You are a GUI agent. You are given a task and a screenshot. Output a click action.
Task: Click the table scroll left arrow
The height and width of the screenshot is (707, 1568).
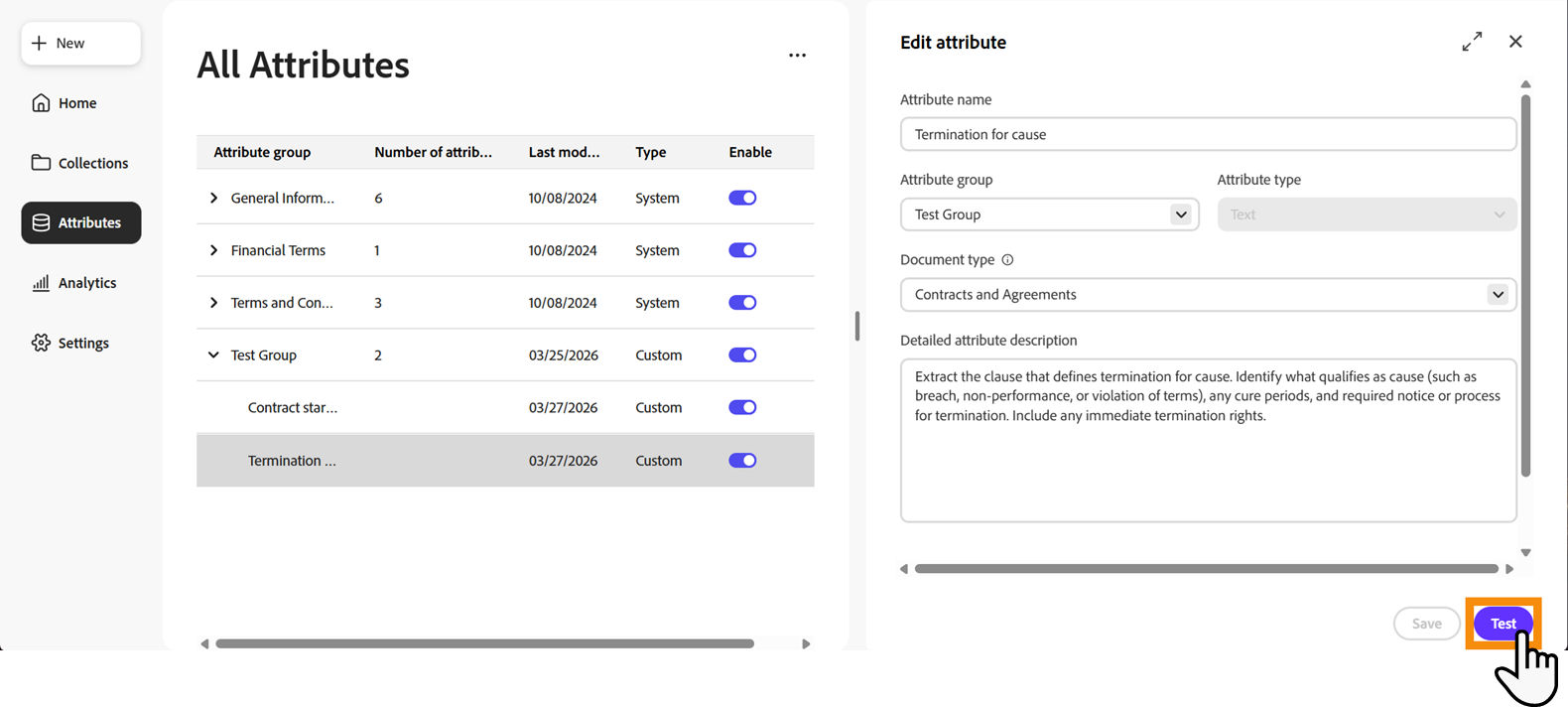(204, 643)
